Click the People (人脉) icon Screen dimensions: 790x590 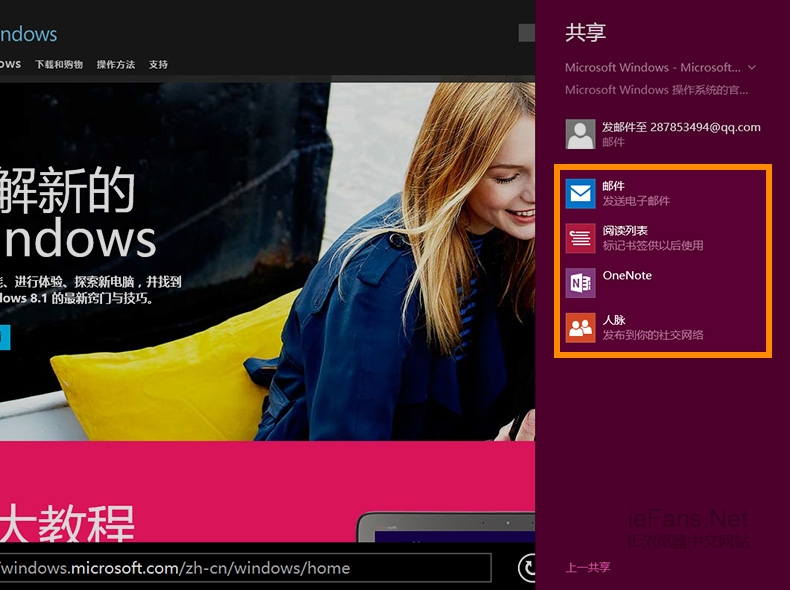[580, 327]
